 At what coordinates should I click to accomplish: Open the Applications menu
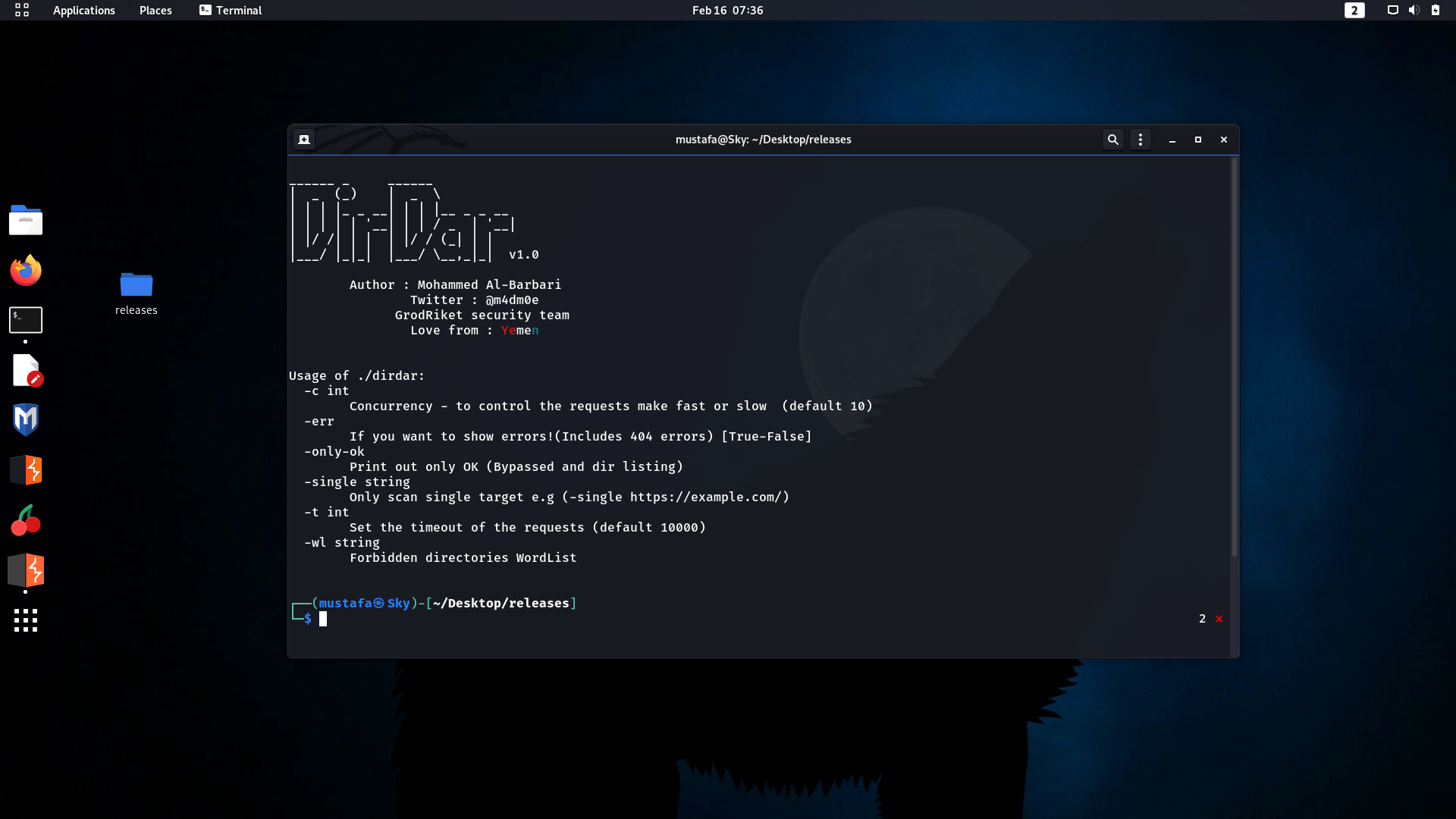[83, 10]
